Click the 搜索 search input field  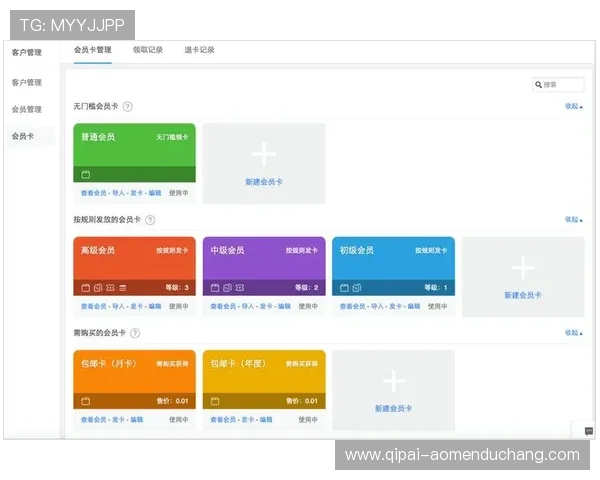click(x=558, y=85)
